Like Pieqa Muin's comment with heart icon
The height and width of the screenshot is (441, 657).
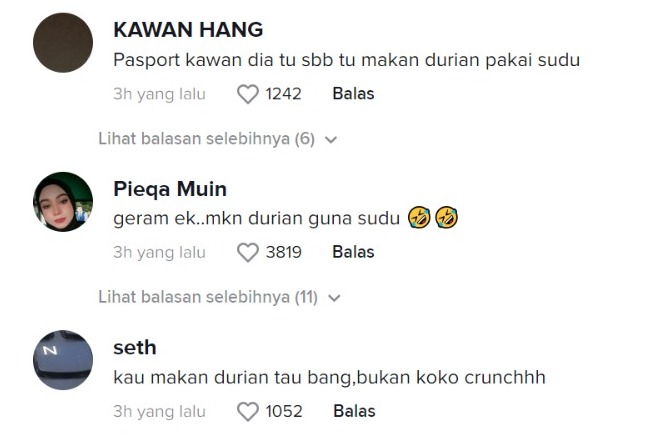click(248, 253)
